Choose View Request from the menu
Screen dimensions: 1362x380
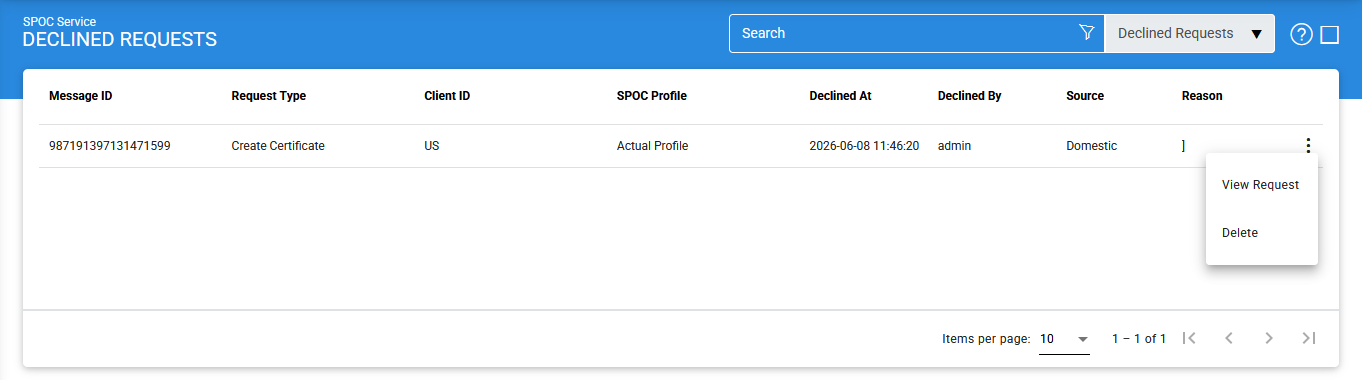point(1261,185)
